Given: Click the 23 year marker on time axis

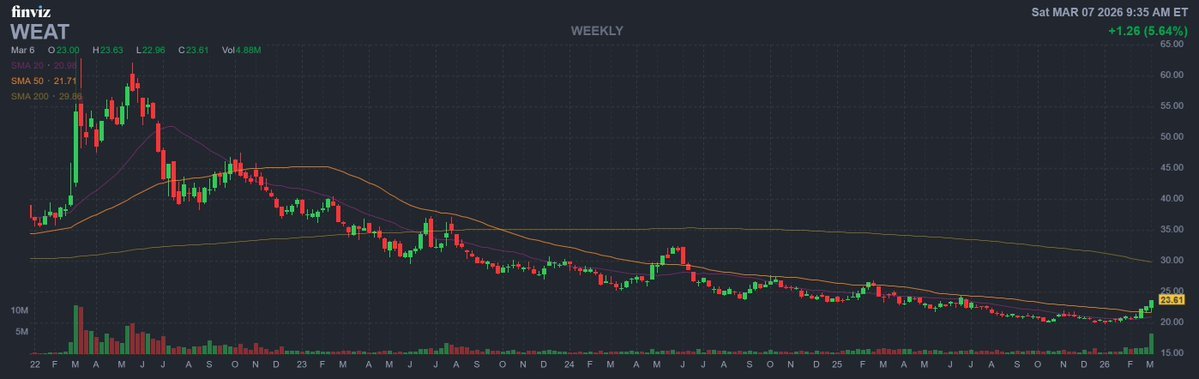Looking at the screenshot, I should 301,365.
